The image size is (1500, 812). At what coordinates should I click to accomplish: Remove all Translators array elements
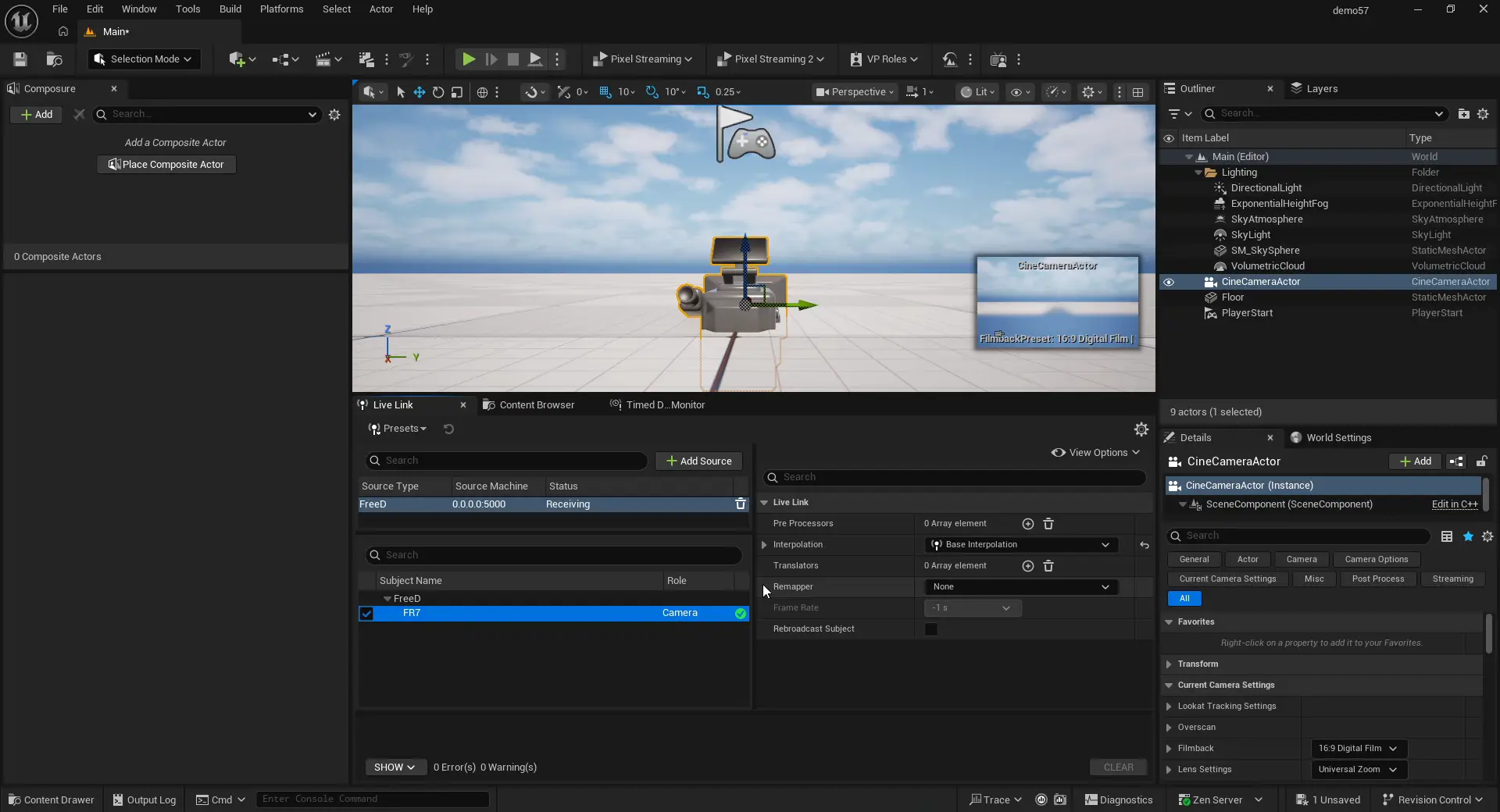1048,566
